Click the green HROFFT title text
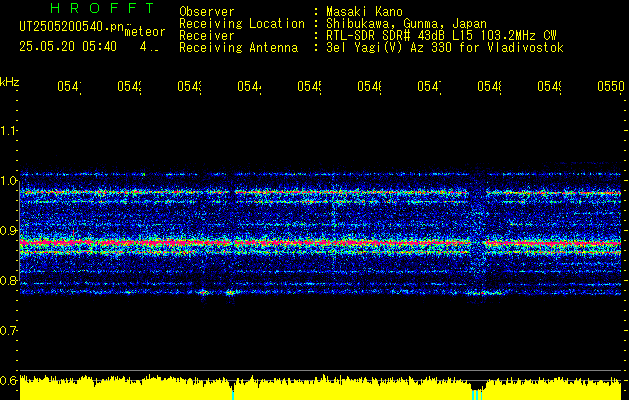Image resolution: width=629 pixels, height=400 pixels. pos(102,8)
